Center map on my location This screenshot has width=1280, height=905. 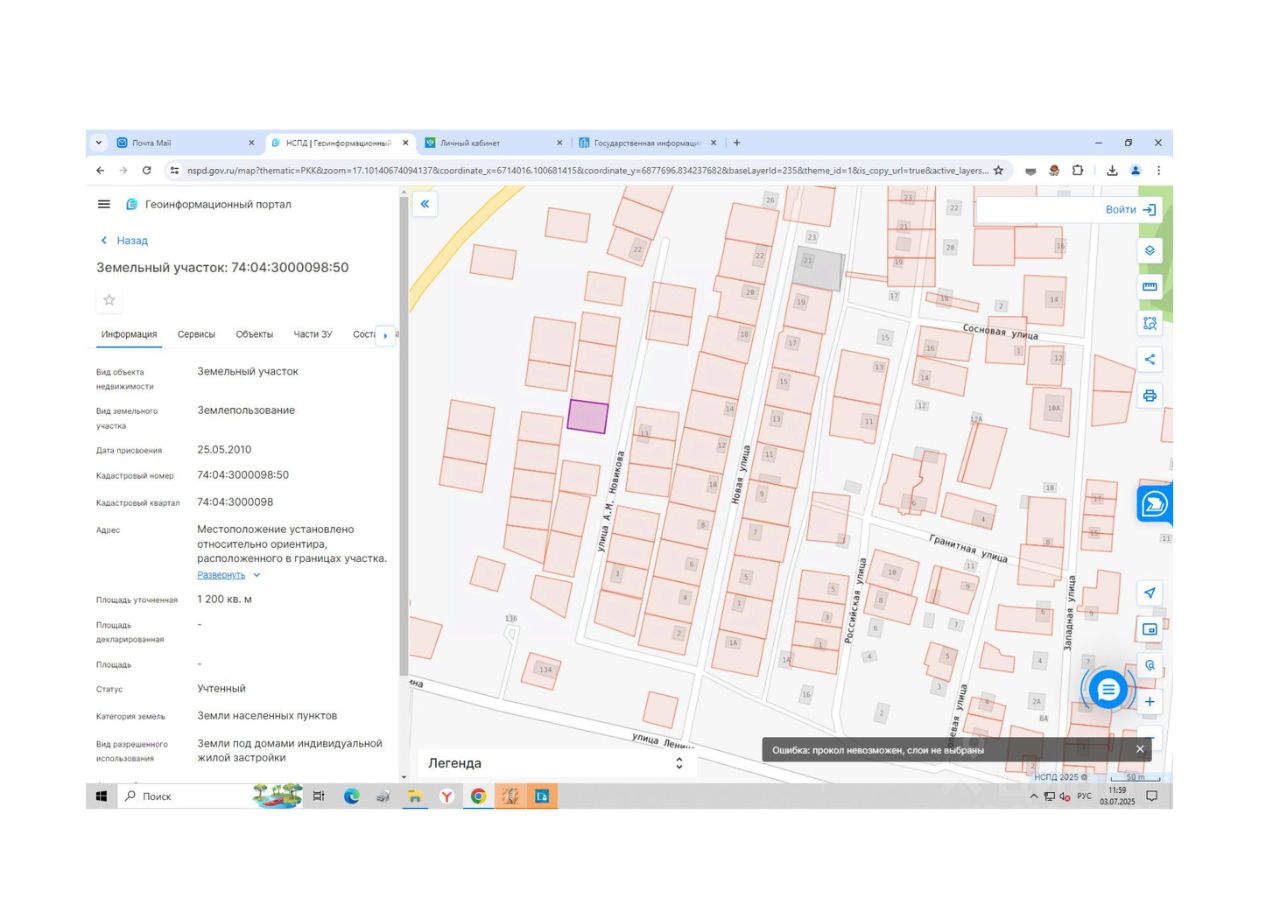(x=1149, y=593)
